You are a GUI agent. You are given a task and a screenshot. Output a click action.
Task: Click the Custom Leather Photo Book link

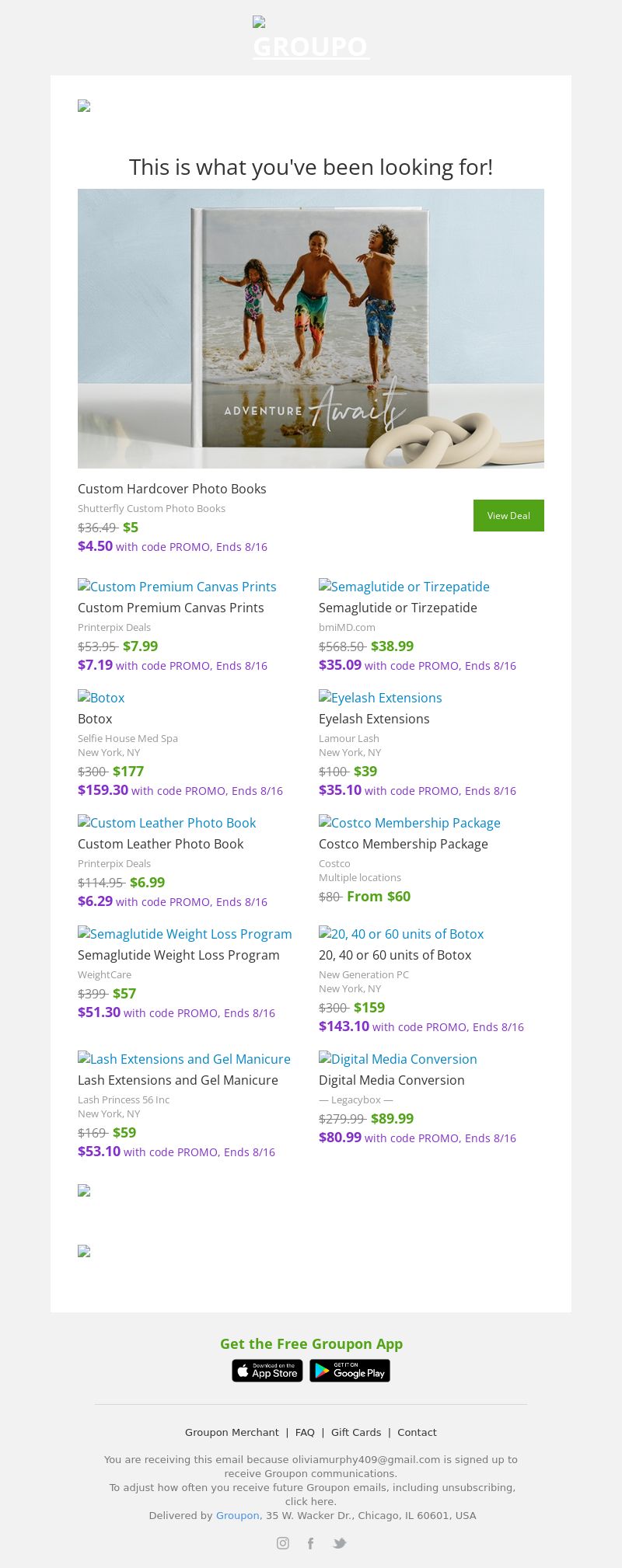(167, 823)
